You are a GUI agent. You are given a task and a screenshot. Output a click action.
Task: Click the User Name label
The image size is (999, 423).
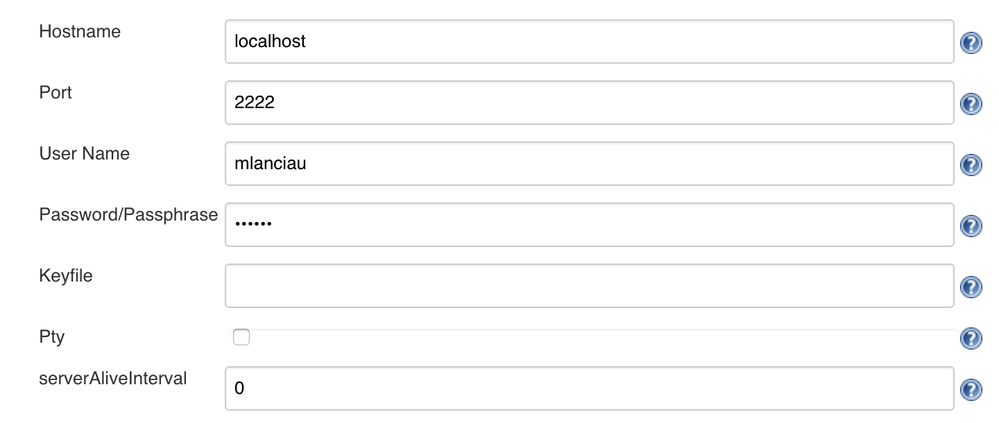pyautogui.click(x=84, y=154)
